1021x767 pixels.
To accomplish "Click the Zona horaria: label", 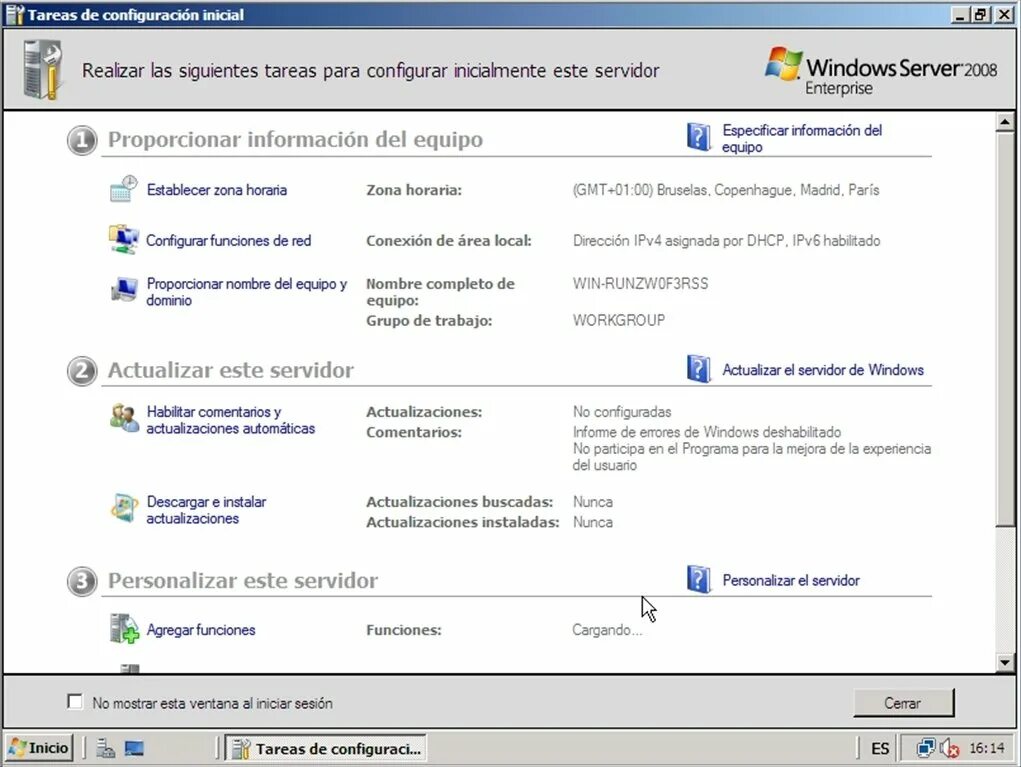I will [414, 189].
